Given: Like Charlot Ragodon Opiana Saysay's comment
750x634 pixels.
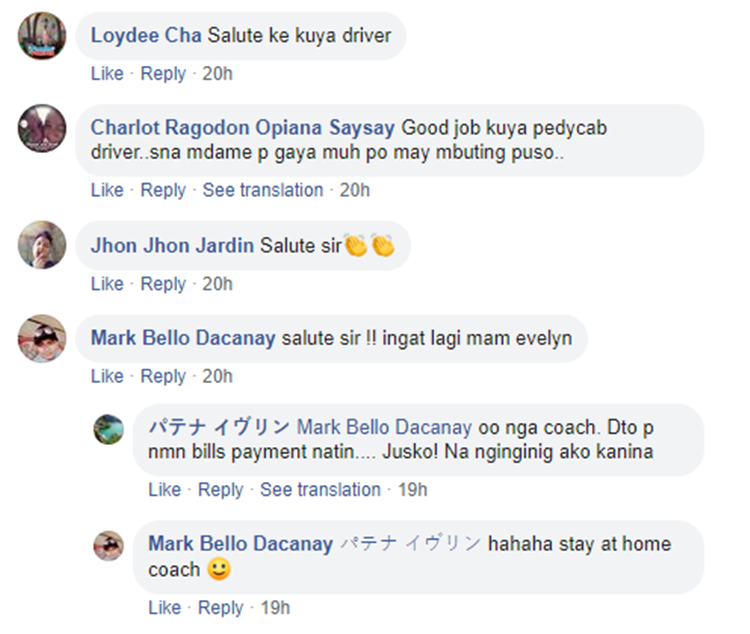Looking at the screenshot, I should click(x=107, y=190).
